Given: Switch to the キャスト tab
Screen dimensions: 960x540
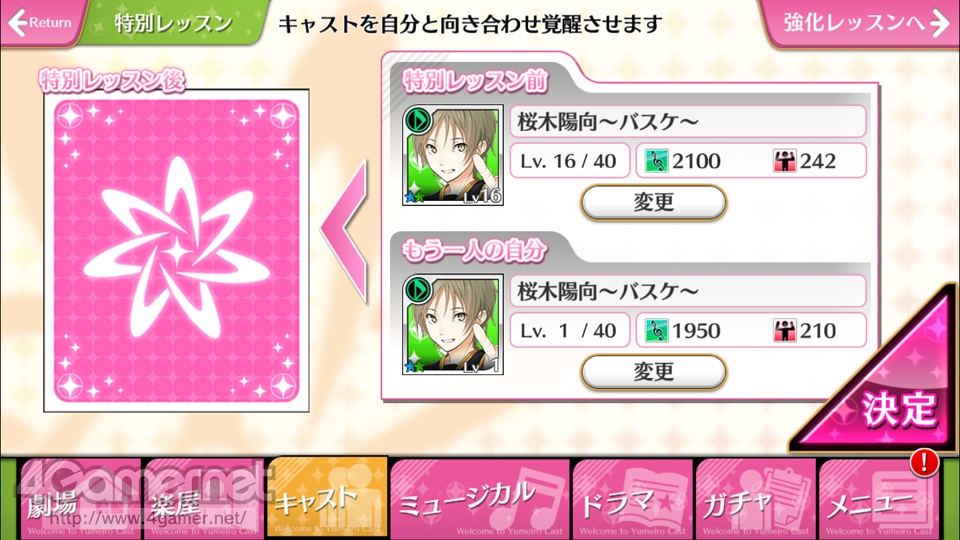Looking at the screenshot, I should point(328,497).
